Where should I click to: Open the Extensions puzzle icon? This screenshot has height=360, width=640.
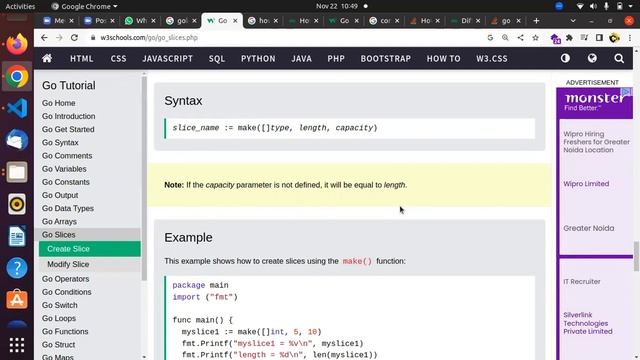[x=569, y=38]
